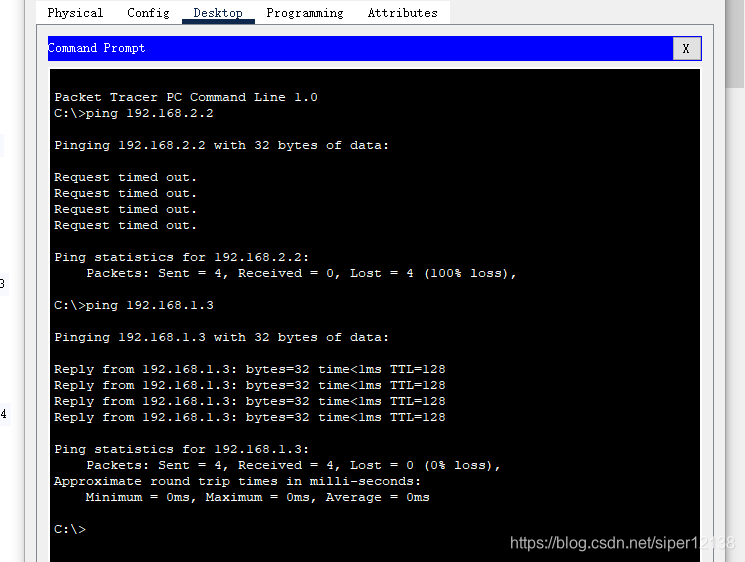Click 'Approximate round trip times' line

pyautogui.click(x=238, y=481)
